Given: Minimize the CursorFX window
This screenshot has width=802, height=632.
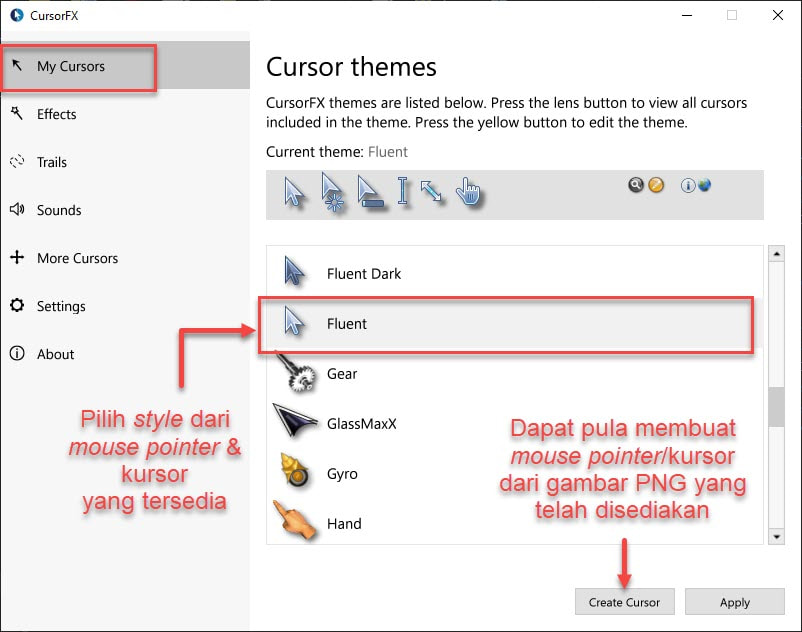Looking at the screenshot, I should (687, 15).
